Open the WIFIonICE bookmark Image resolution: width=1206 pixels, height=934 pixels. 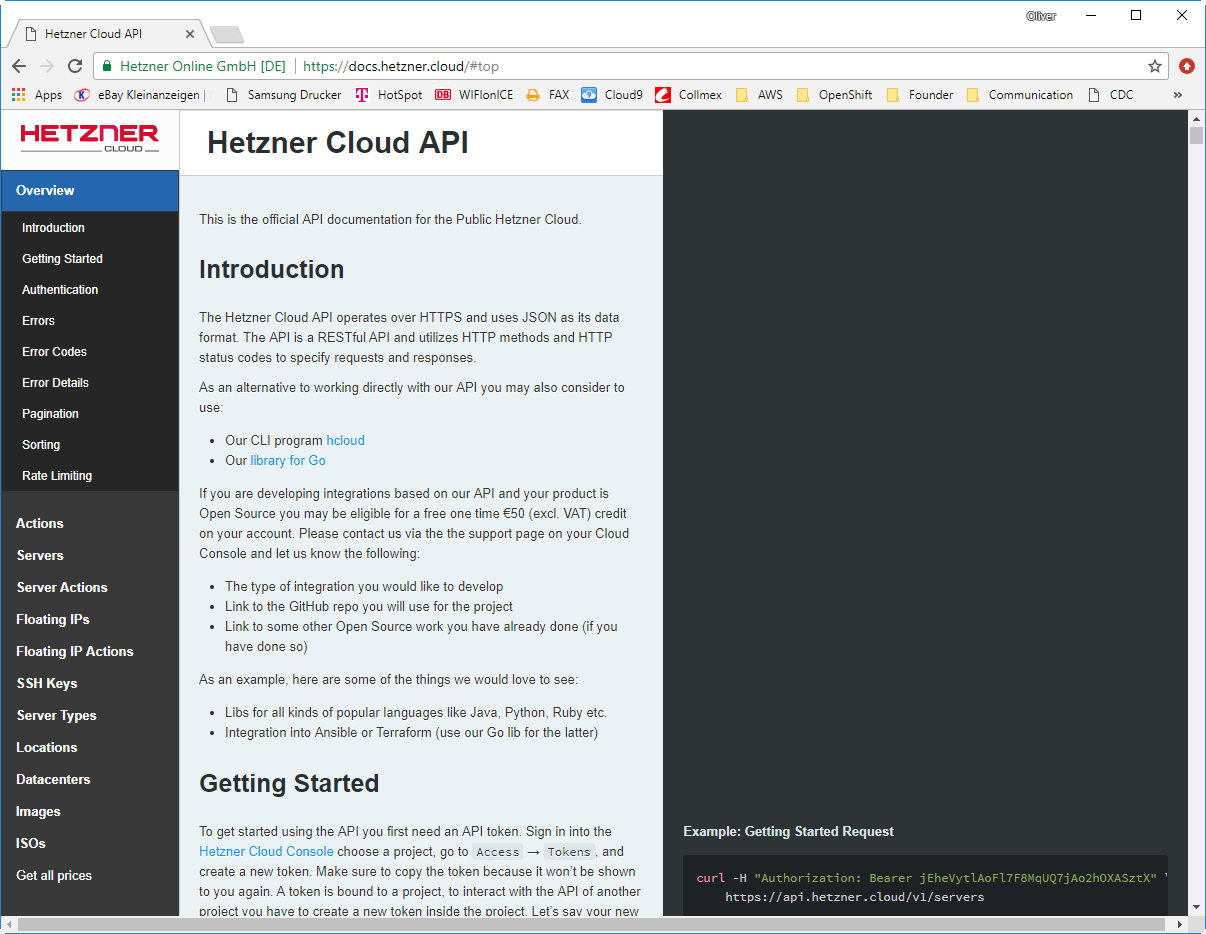pyautogui.click(x=474, y=95)
